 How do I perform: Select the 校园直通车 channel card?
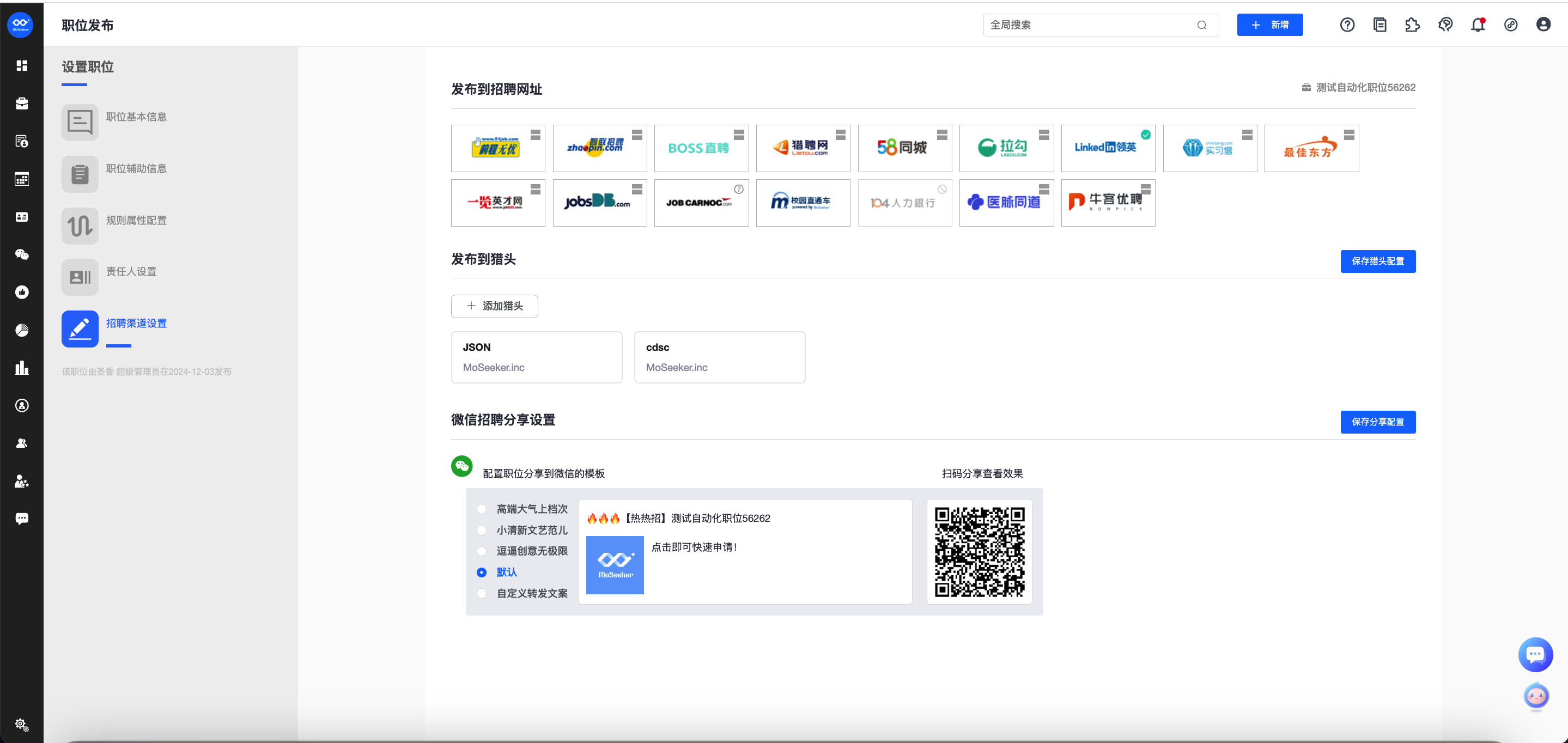tap(803, 203)
